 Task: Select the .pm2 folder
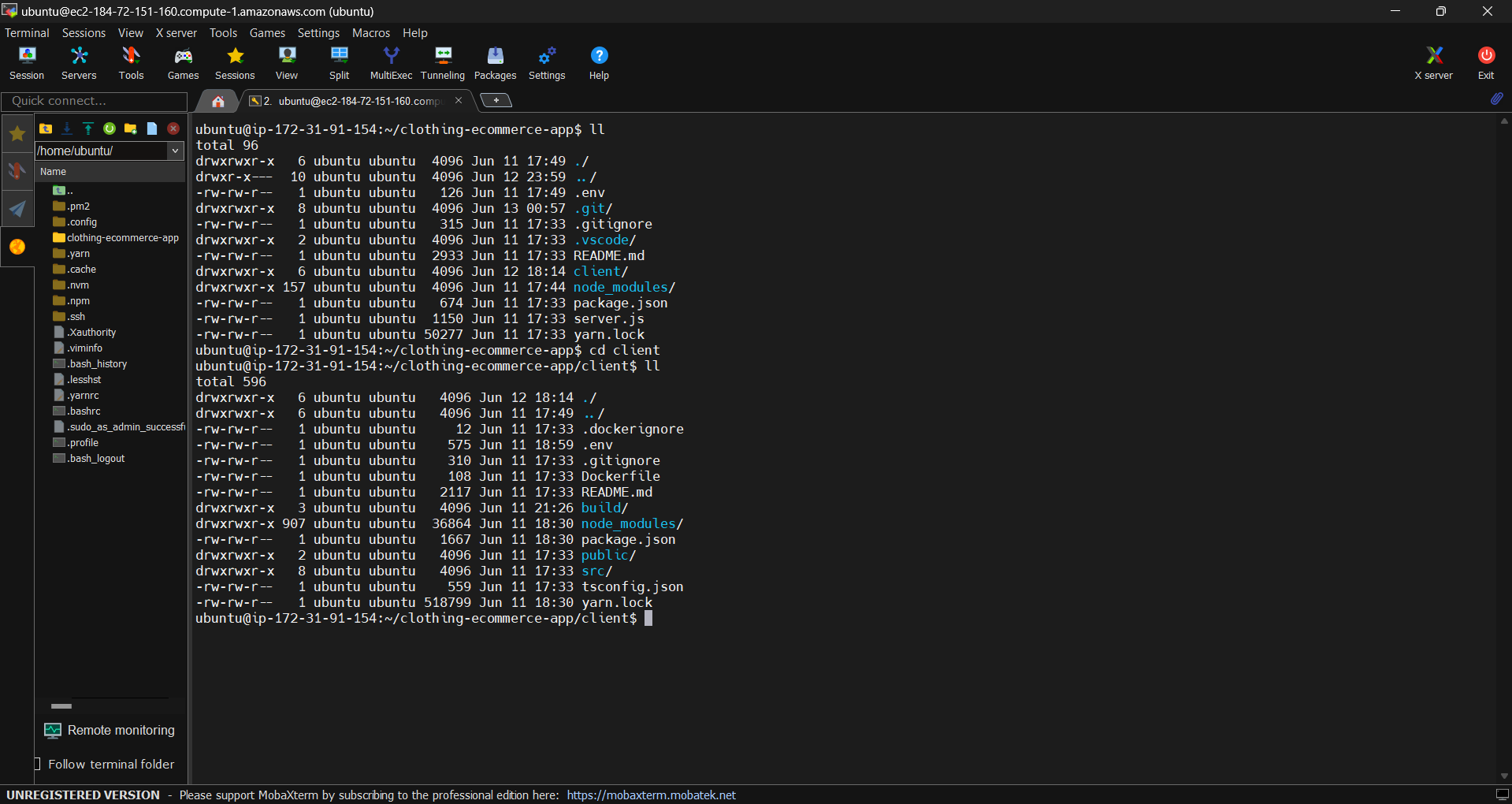[x=72, y=206]
